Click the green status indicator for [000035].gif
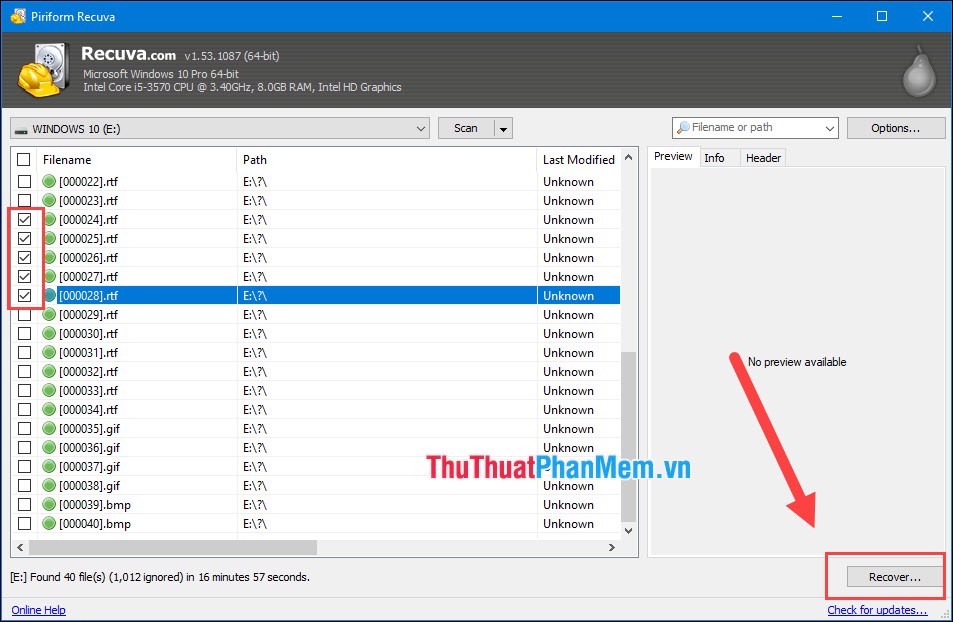The height and width of the screenshot is (622, 953). 49,428
